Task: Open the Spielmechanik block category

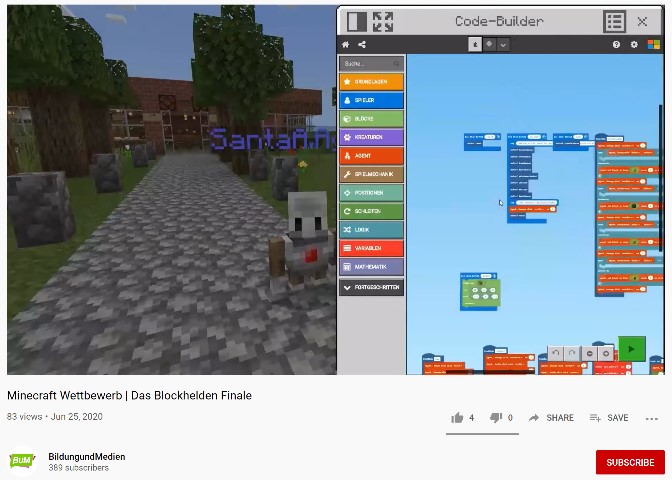Action: coord(371,174)
